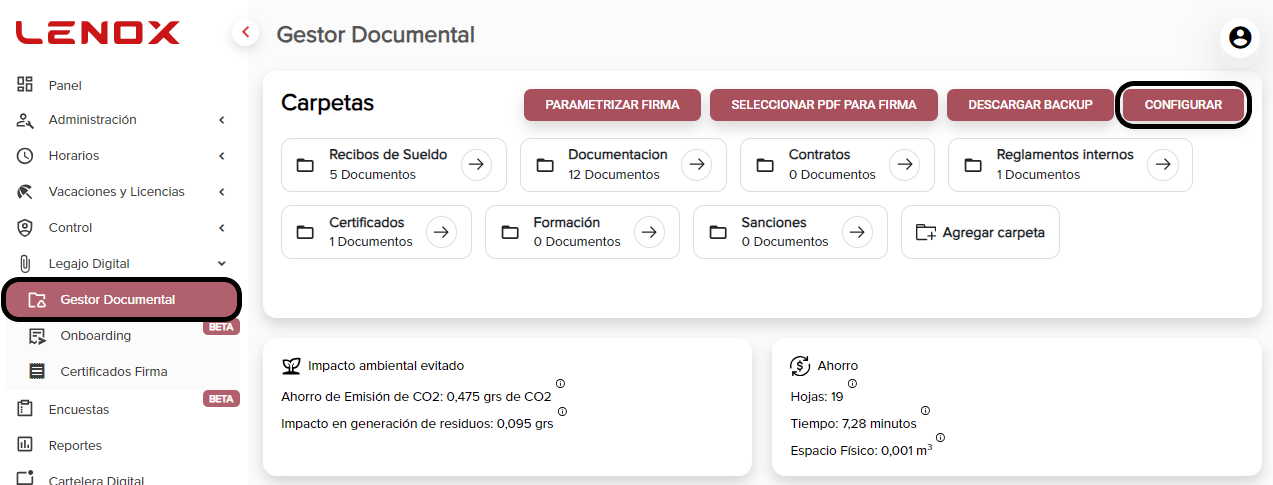1273x485 pixels.
Task: Click the Gestor Documental page title
Action: [375, 34]
